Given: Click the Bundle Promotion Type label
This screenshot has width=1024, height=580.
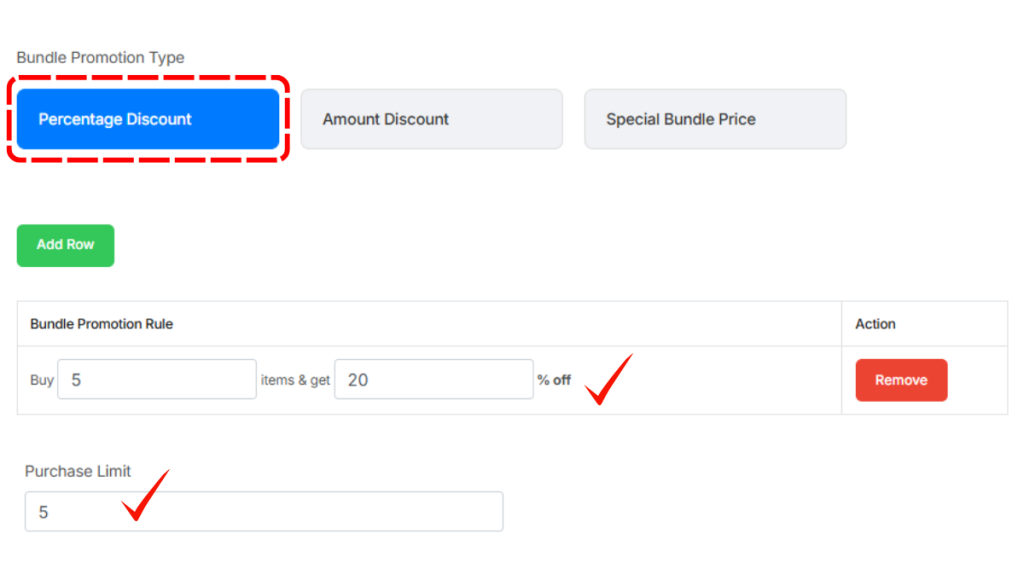Looking at the screenshot, I should point(100,58).
